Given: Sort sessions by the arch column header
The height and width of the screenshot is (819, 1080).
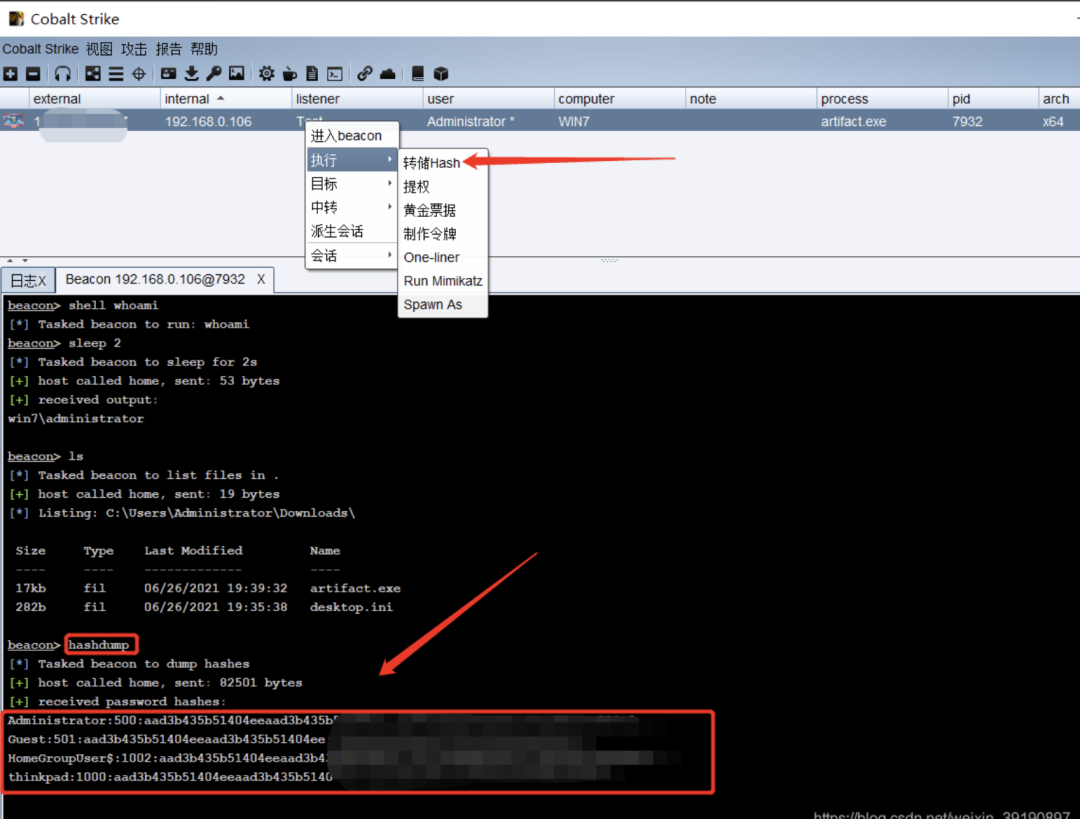Looking at the screenshot, I should 1059,99.
